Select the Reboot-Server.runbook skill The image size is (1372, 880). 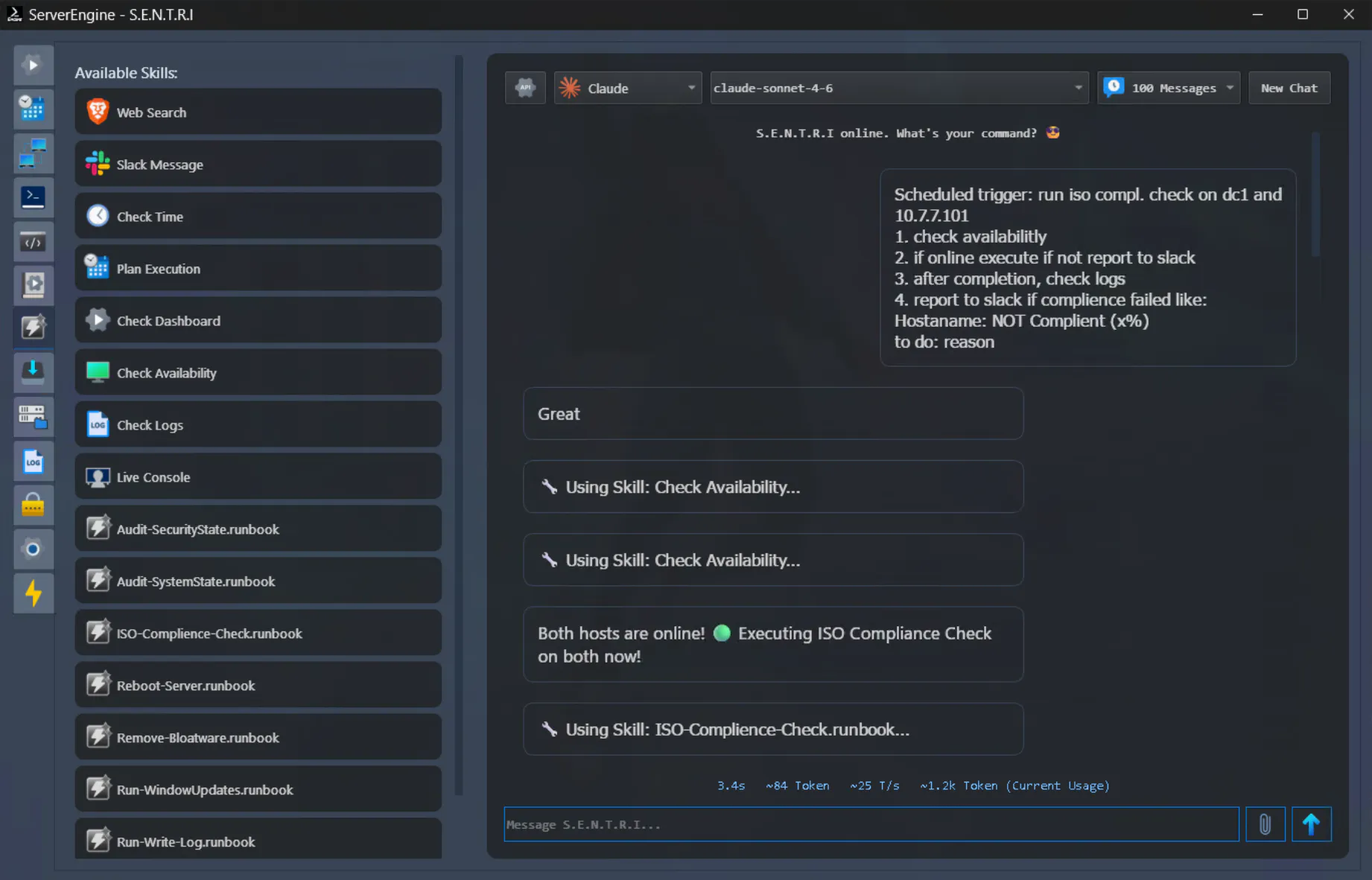tap(258, 686)
